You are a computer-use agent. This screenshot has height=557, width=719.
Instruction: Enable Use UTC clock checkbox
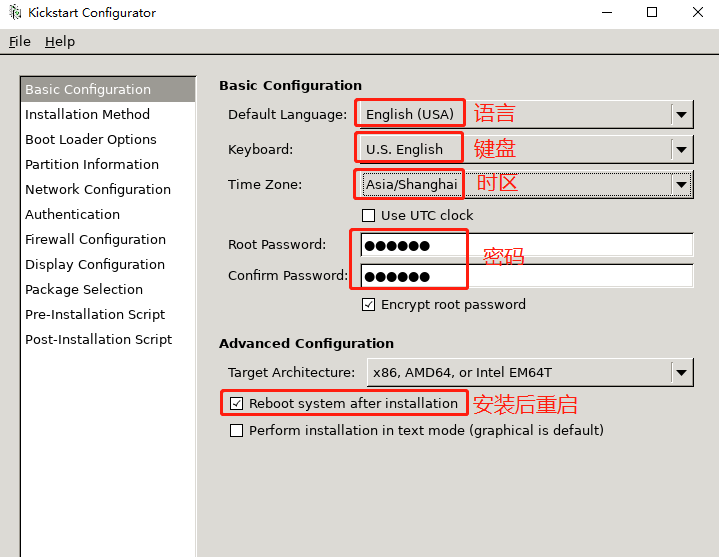click(x=369, y=215)
